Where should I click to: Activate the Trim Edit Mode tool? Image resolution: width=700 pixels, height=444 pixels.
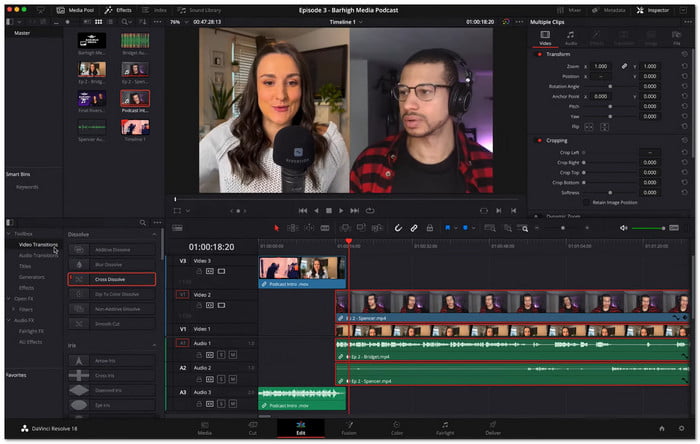click(293, 228)
